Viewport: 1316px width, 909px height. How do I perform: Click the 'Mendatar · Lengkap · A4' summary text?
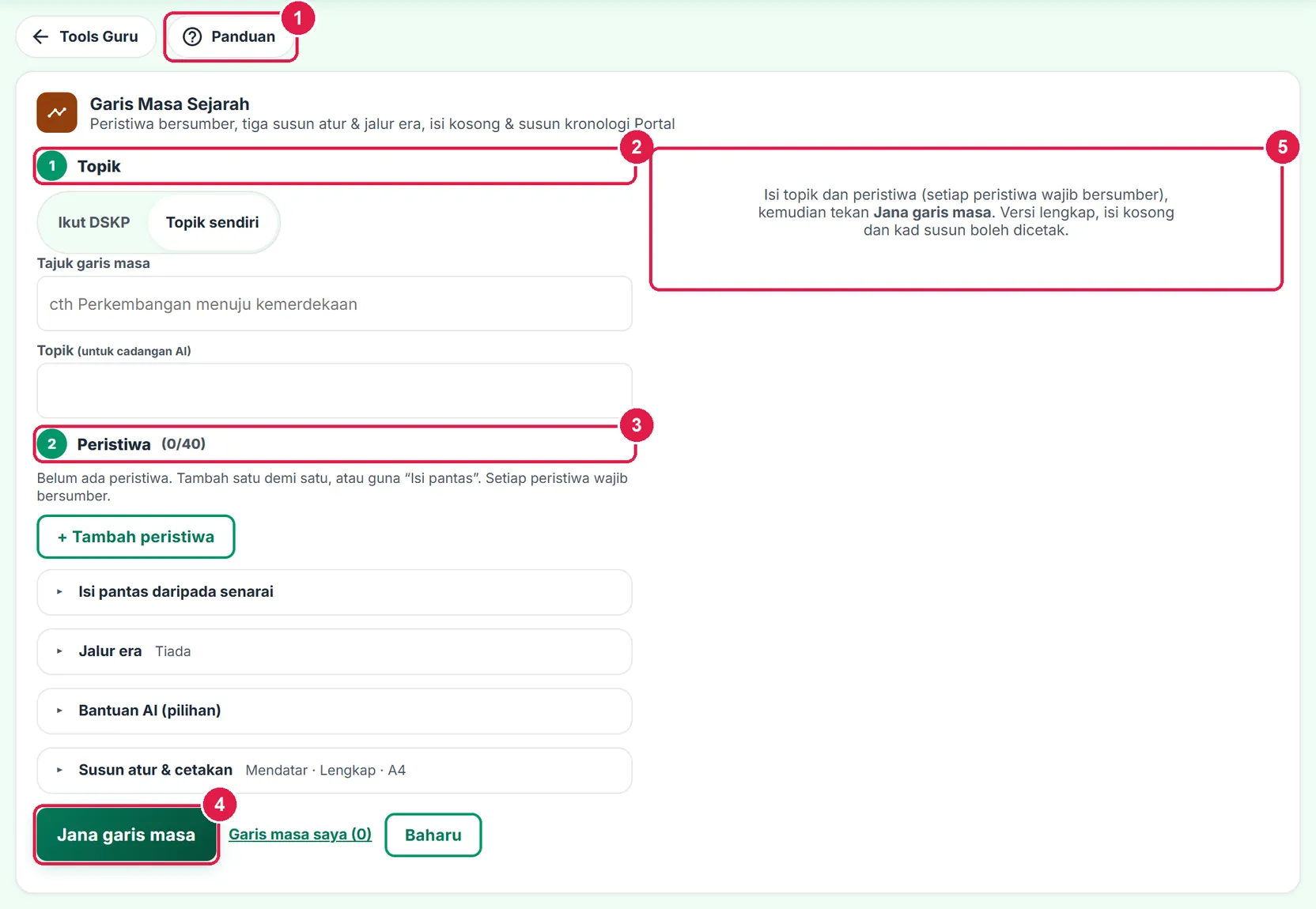[x=326, y=770]
